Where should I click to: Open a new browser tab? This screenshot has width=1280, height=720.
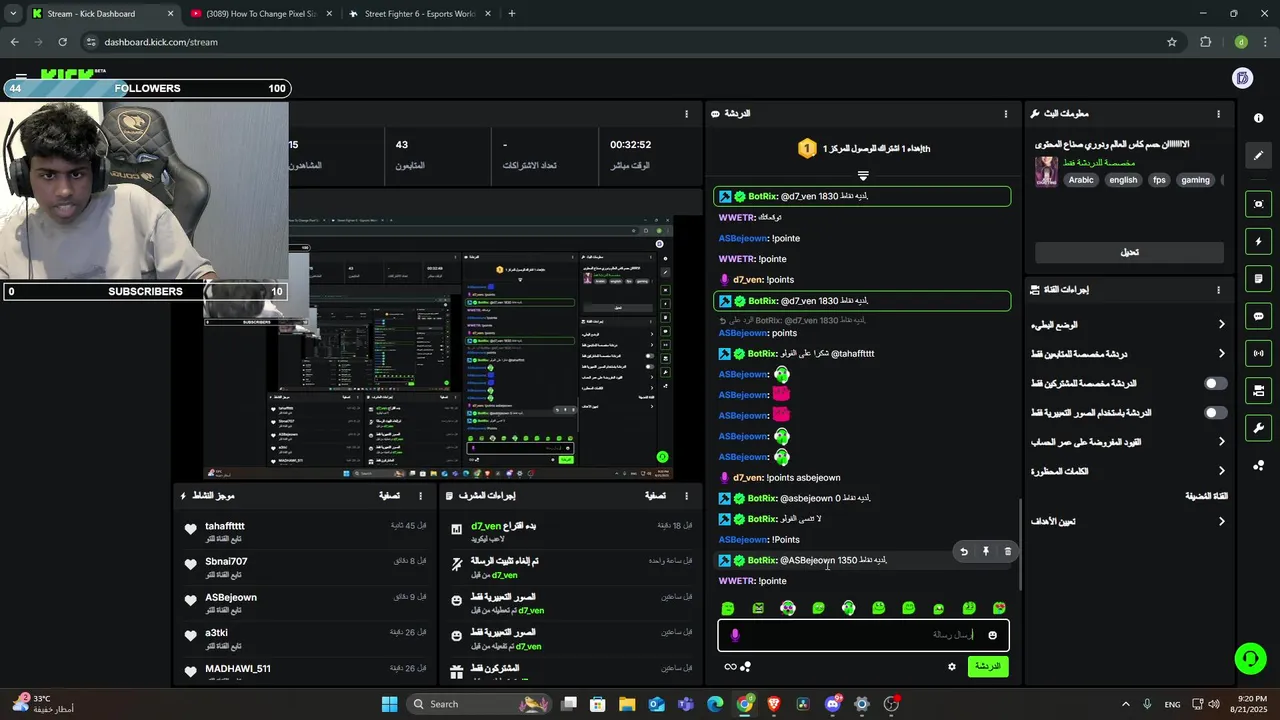512,14
